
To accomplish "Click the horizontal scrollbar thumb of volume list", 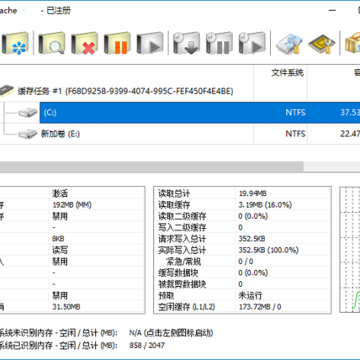I will point(151,166).
